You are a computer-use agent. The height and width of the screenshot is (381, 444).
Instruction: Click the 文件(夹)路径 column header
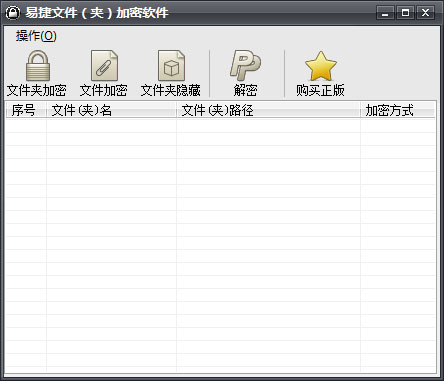(268, 110)
